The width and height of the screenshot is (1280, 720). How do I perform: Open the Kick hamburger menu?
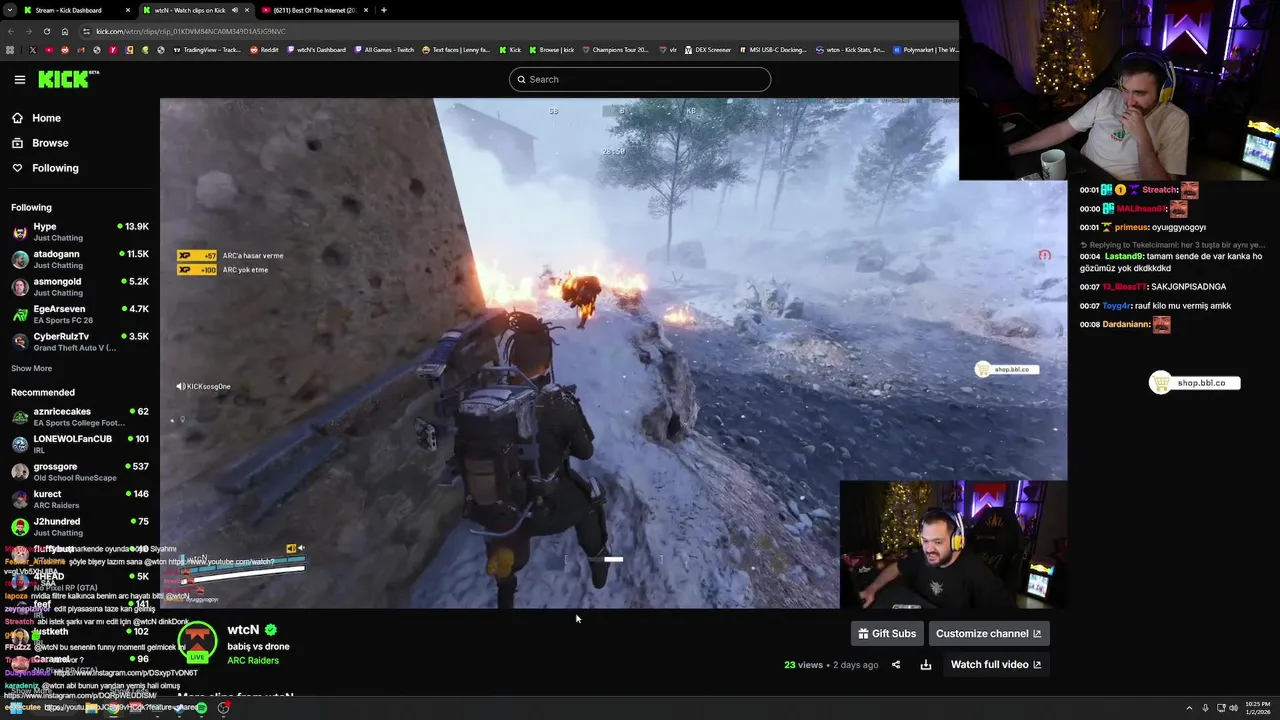click(x=19, y=79)
